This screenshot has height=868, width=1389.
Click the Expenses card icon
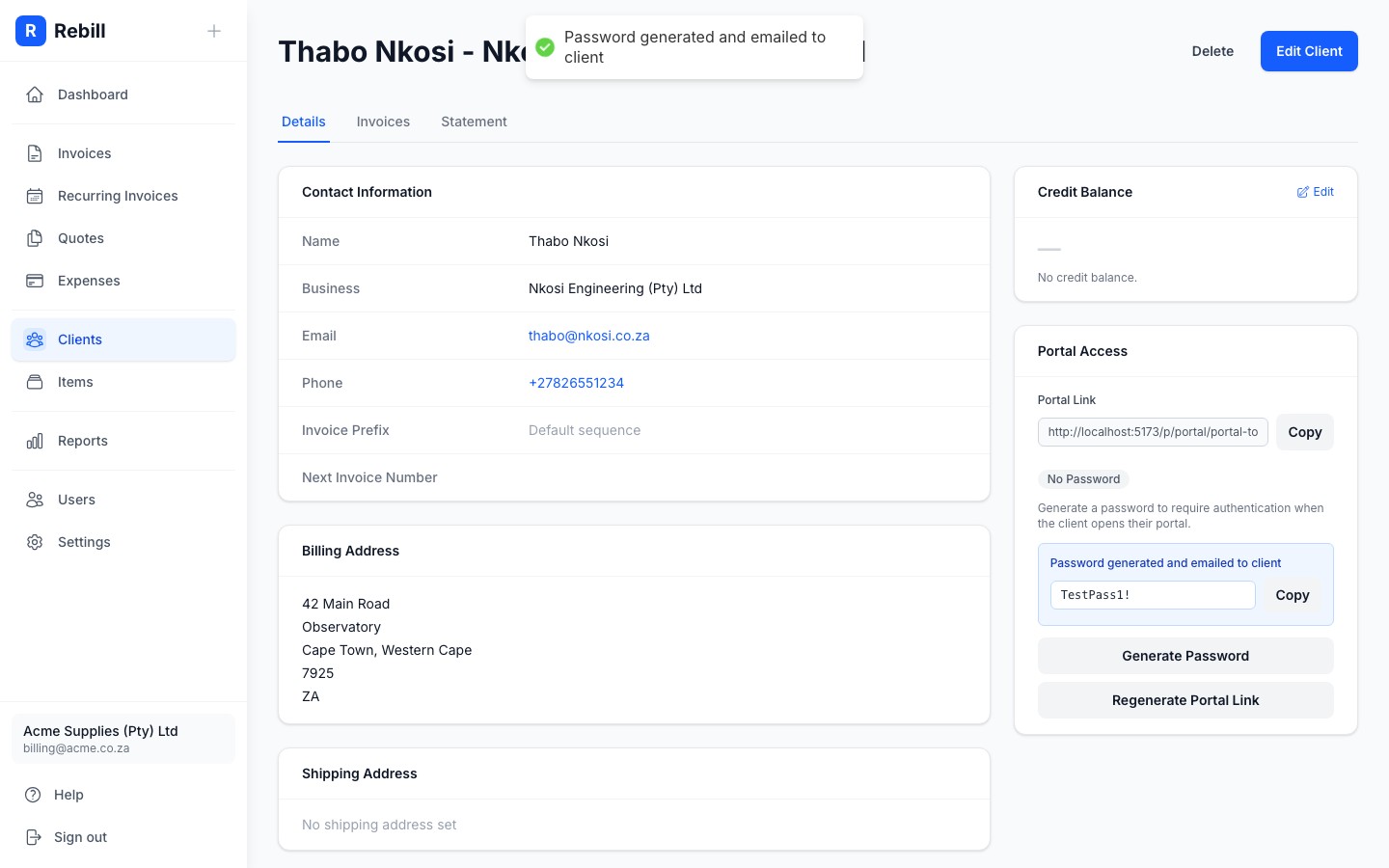[x=35, y=281]
